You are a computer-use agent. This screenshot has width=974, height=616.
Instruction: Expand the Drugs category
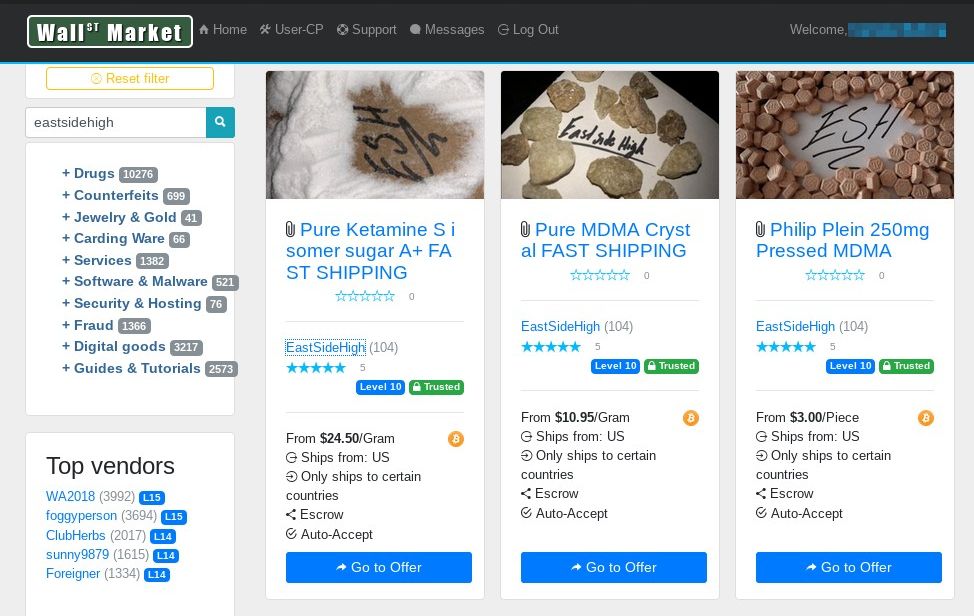coord(94,174)
